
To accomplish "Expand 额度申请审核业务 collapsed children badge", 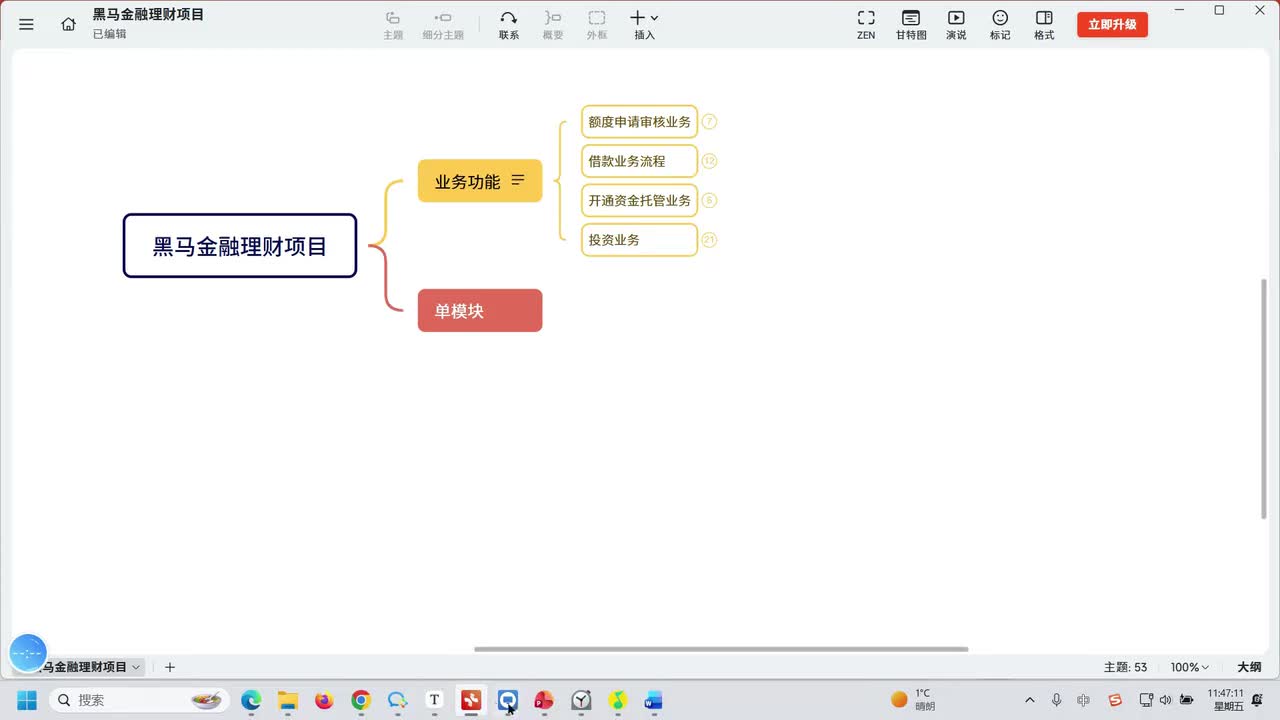I will point(709,122).
